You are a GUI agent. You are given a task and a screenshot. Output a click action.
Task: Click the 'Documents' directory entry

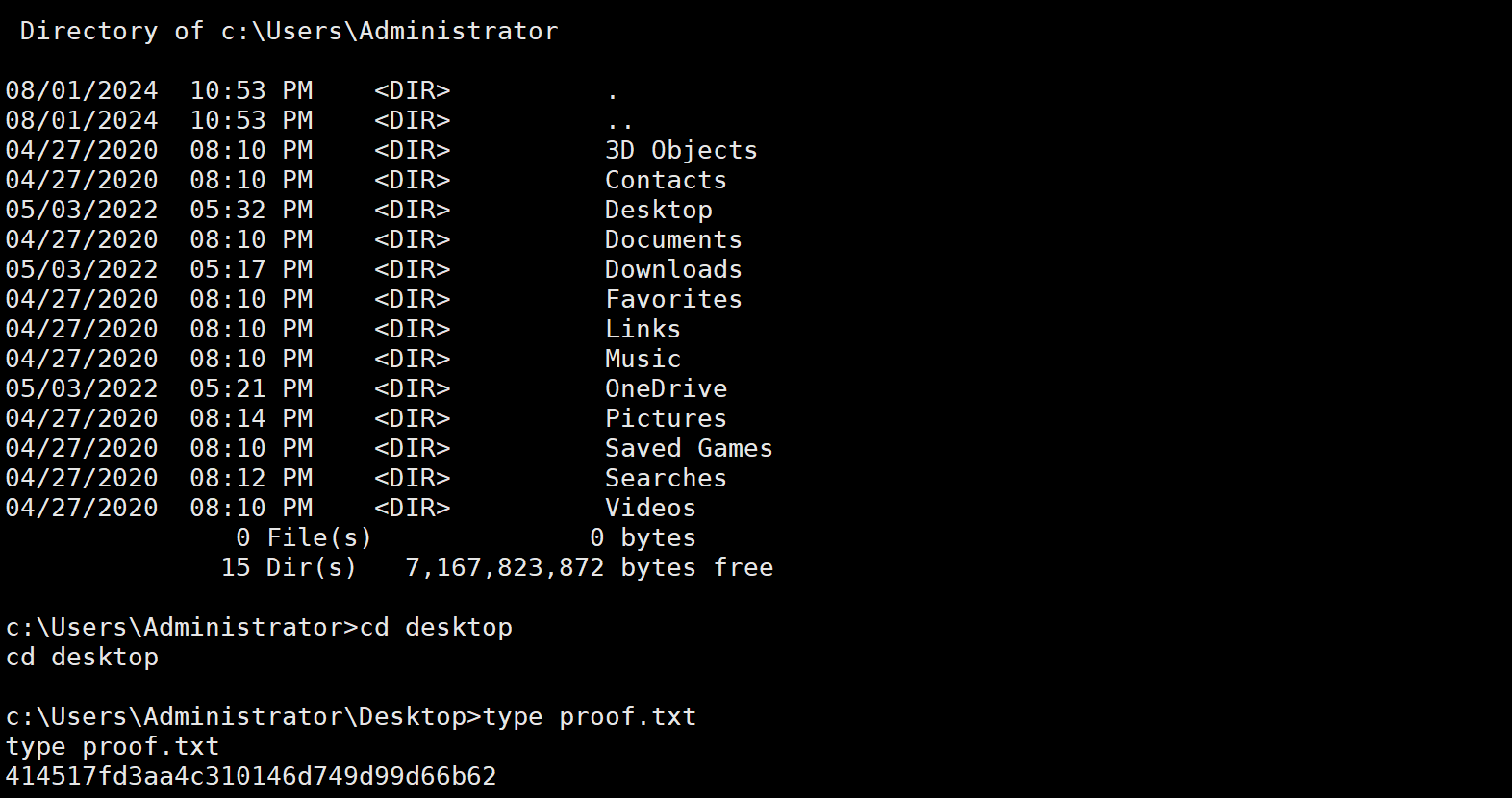673,240
